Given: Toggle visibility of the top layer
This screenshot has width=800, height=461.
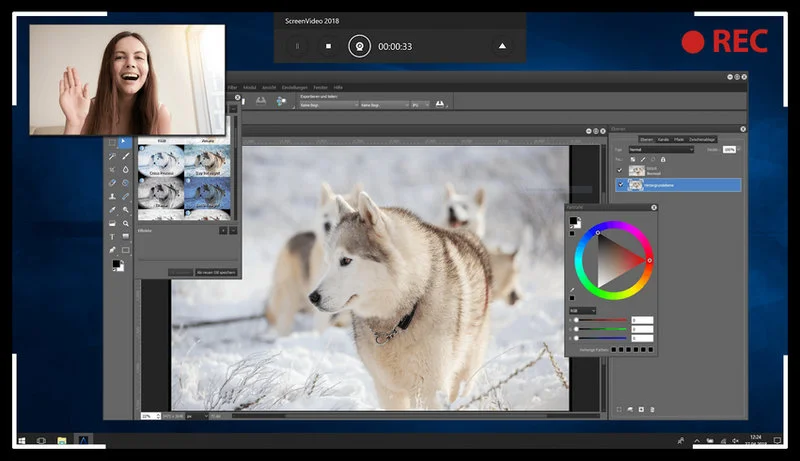Looking at the screenshot, I should [x=621, y=171].
